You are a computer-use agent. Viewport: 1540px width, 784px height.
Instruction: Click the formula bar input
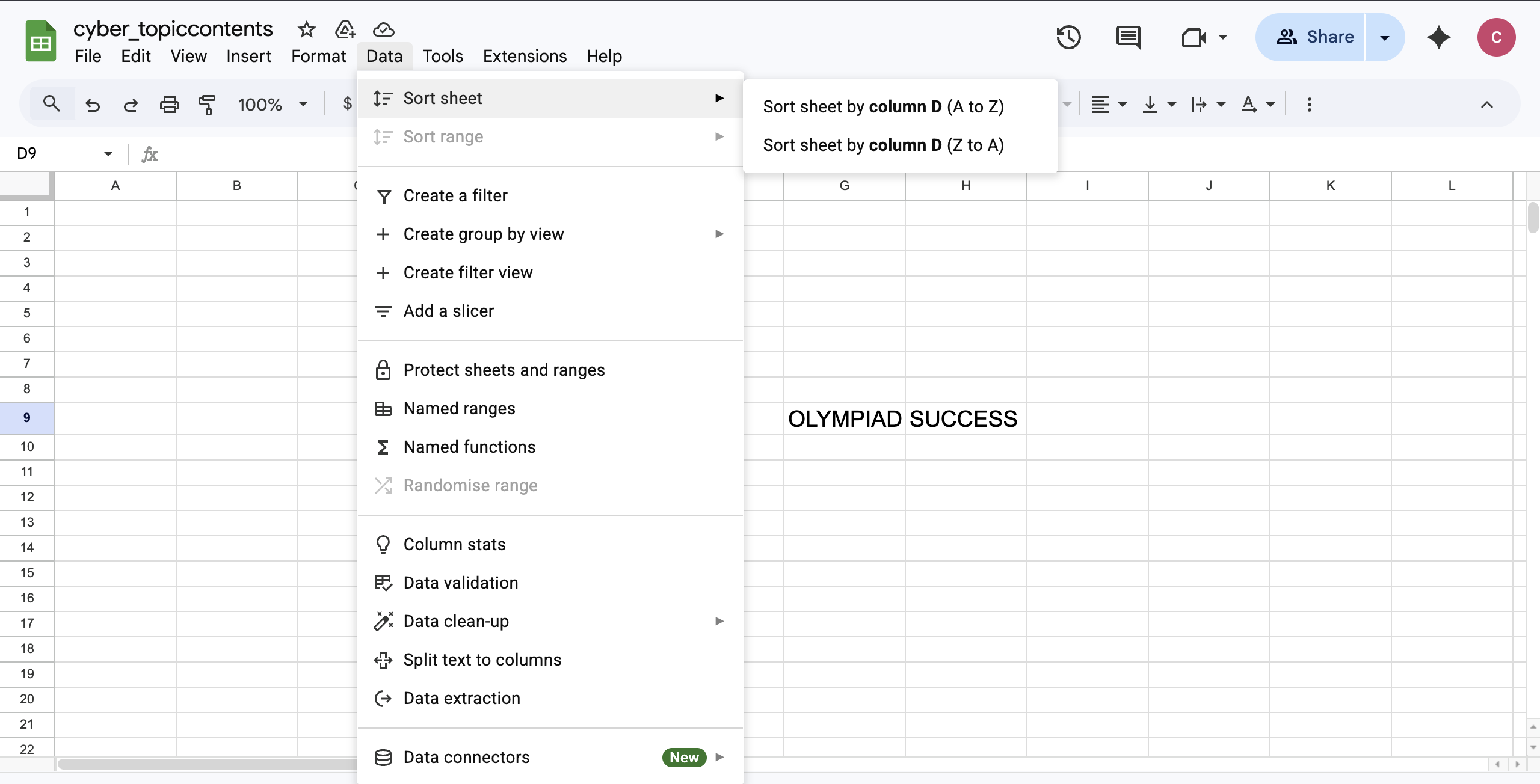[x=253, y=153]
